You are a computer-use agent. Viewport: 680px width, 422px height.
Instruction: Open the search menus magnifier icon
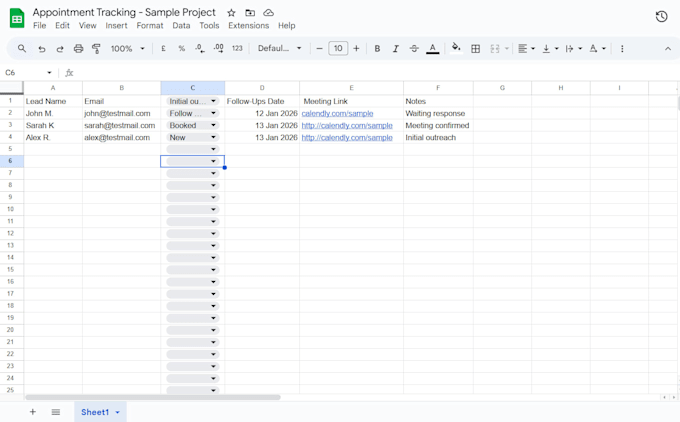[22, 49]
